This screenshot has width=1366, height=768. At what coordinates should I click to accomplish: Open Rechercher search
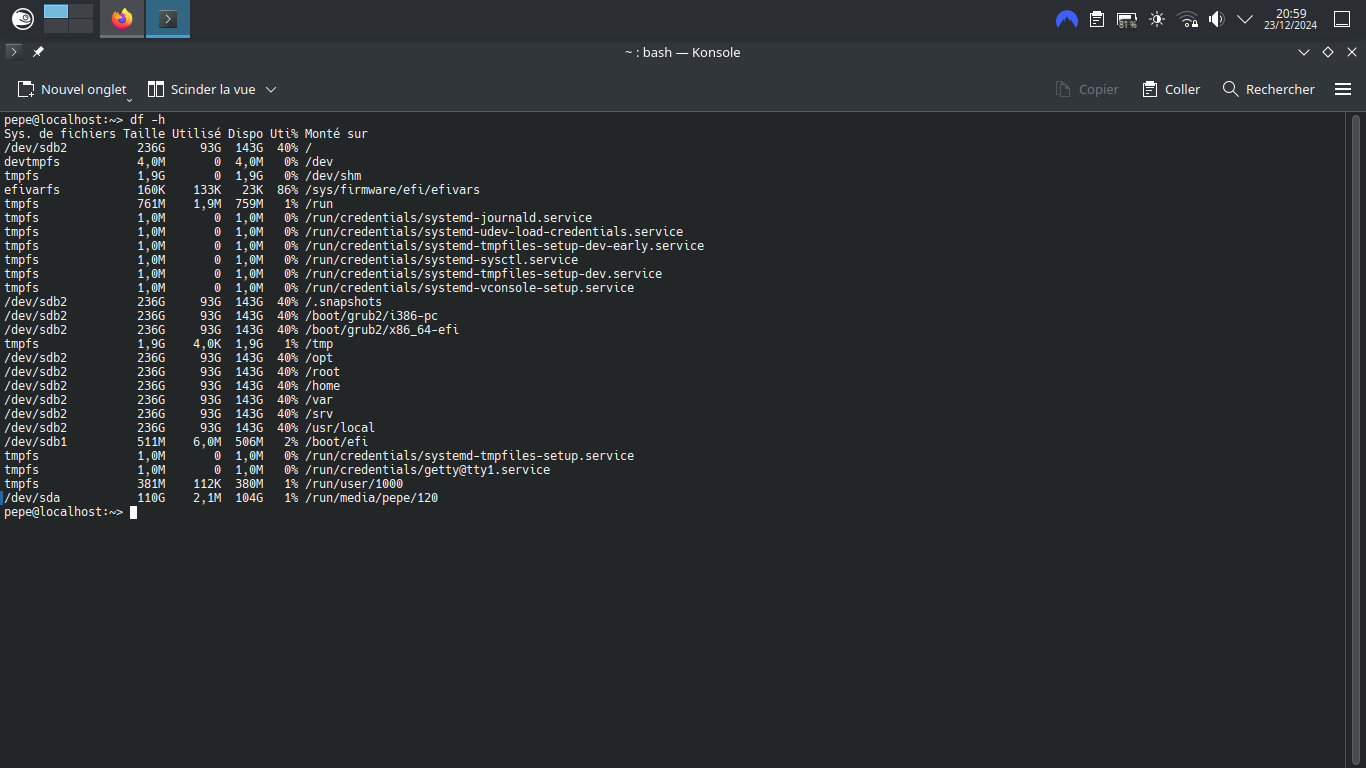pyautogui.click(x=1269, y=89)
